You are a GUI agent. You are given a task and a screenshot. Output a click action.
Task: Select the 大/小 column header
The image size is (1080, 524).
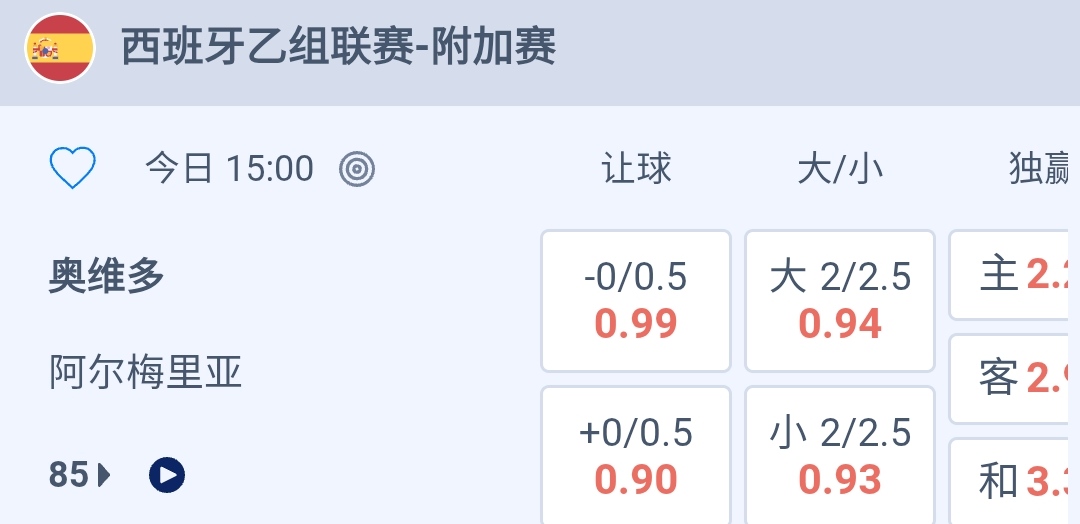click(840, 169)
